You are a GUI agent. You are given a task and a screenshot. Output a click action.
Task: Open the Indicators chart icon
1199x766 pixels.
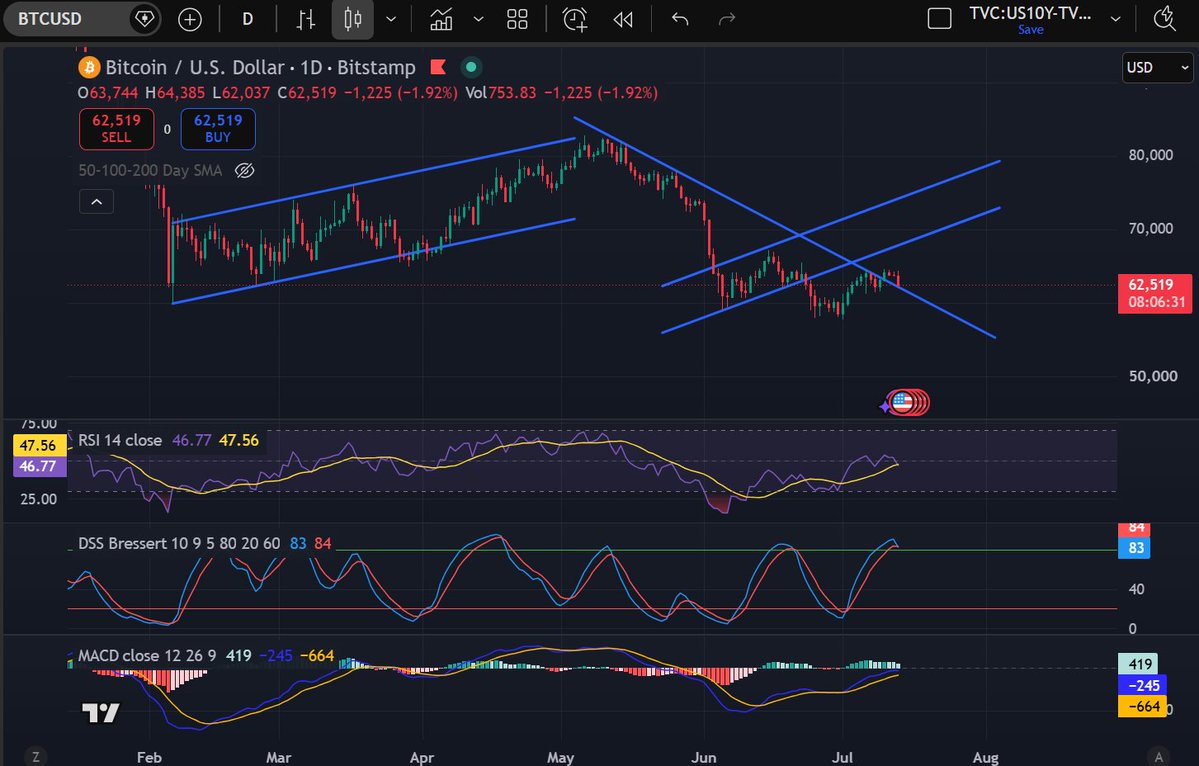pos(441,19)
